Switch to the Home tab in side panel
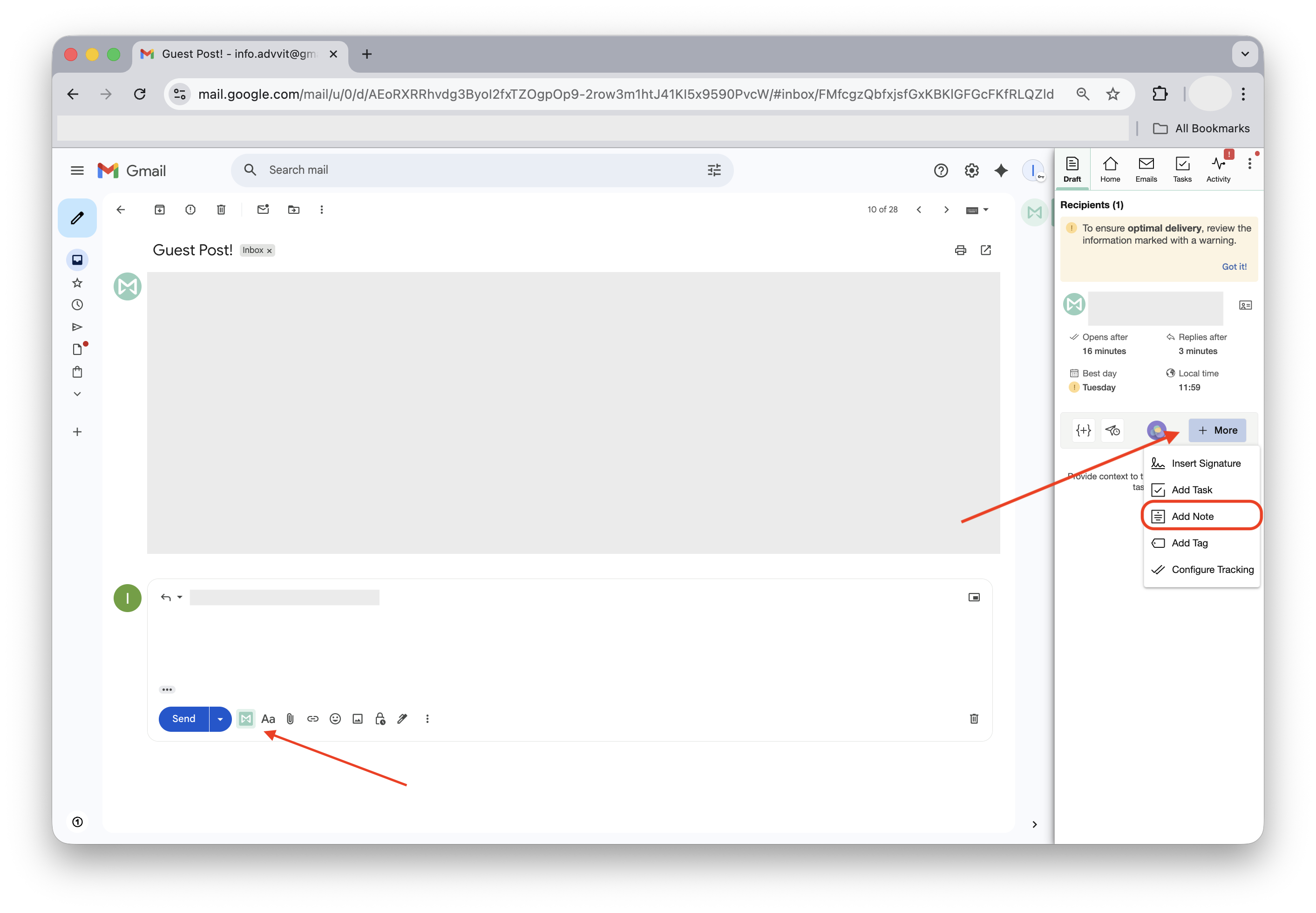 [x=1110, y=170]
